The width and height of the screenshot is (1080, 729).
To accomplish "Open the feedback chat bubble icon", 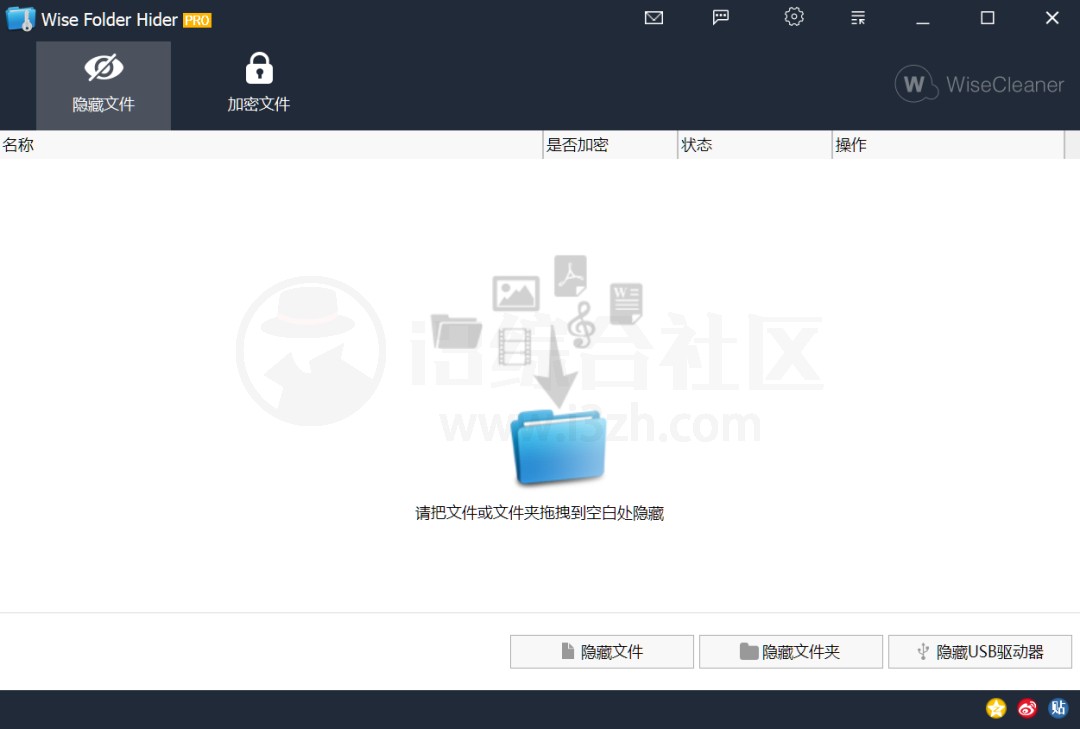I will (x=721, y=17).
